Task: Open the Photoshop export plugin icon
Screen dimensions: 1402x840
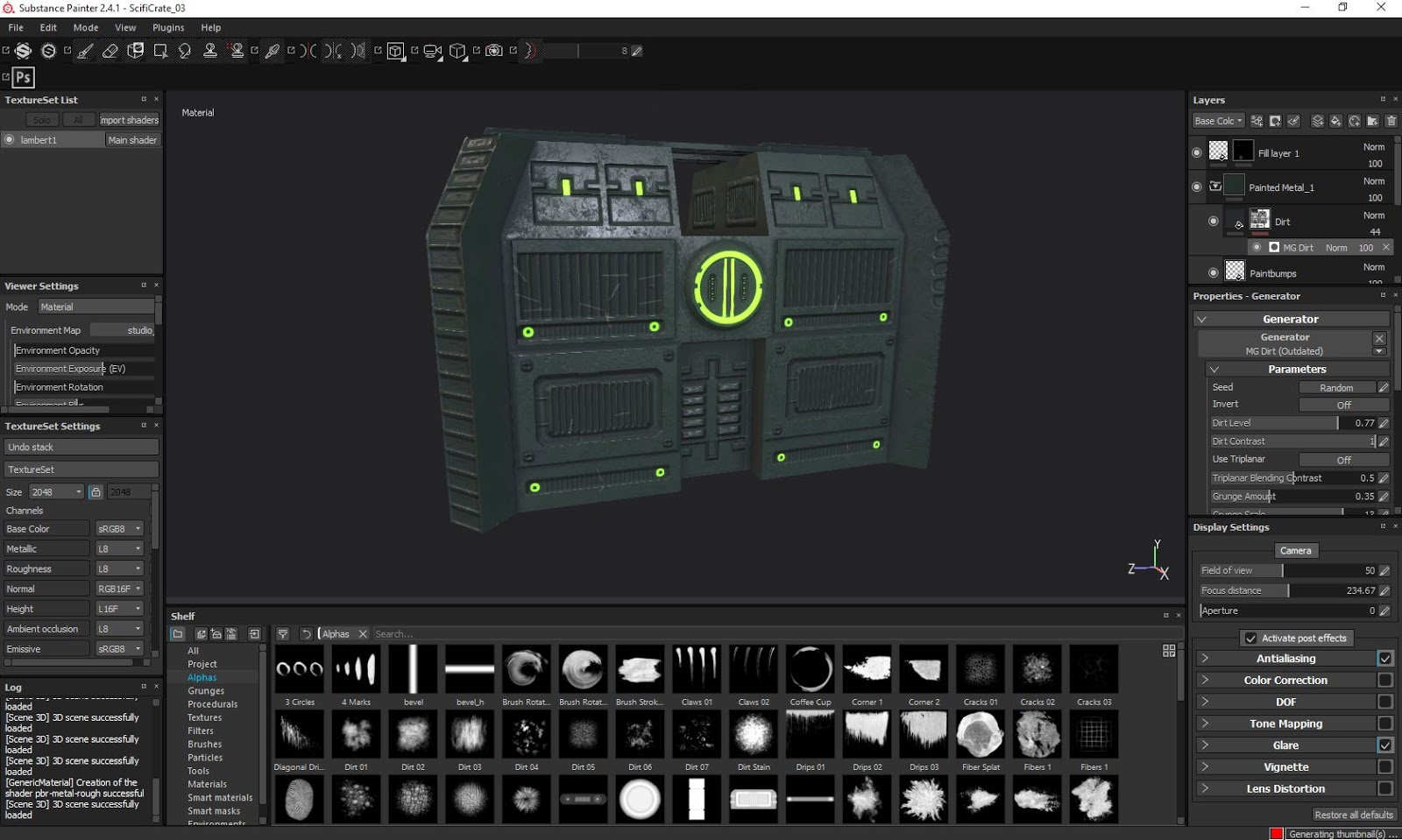Action: (x=21, y=77)
